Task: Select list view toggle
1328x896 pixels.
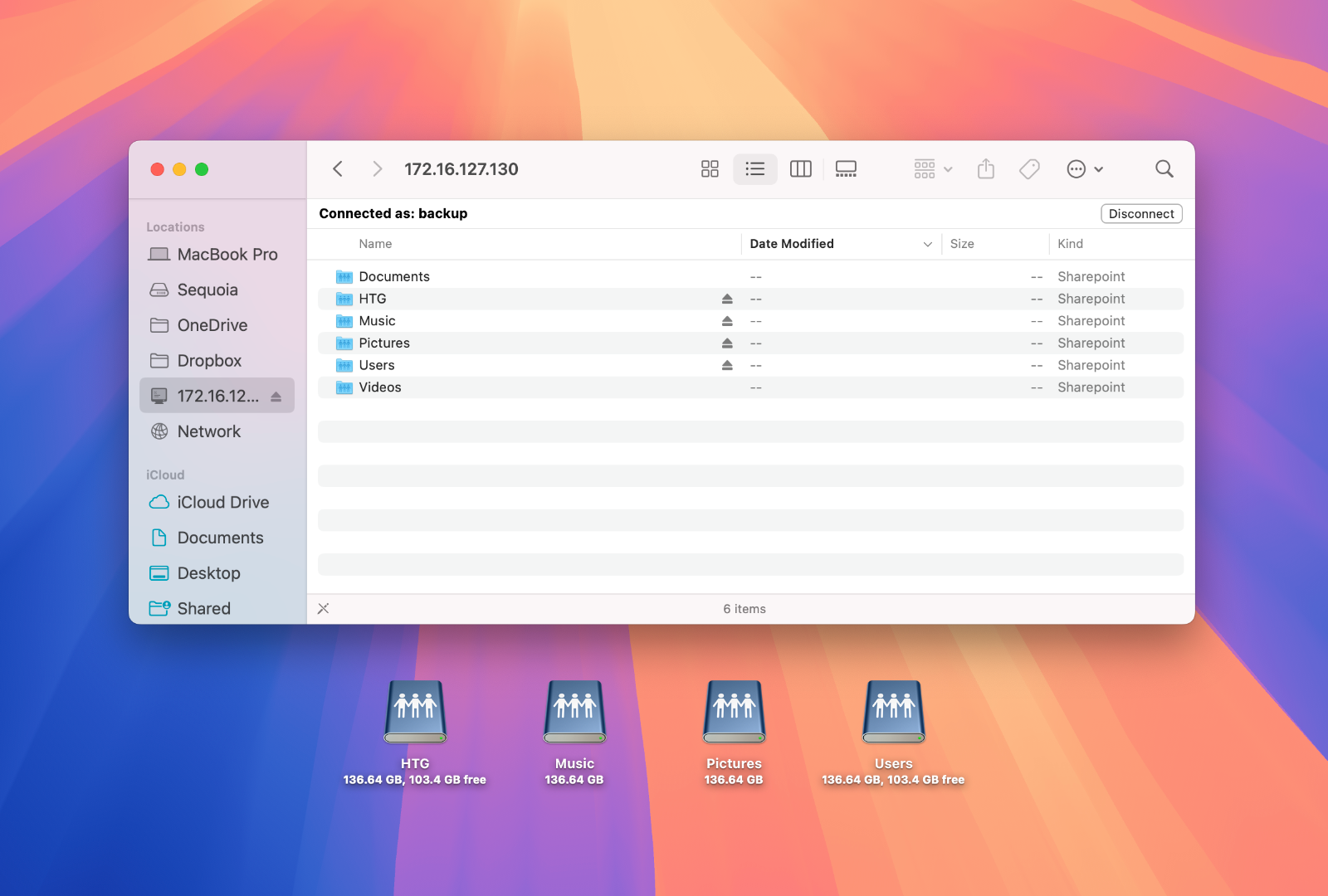Action: coord(754,169)
